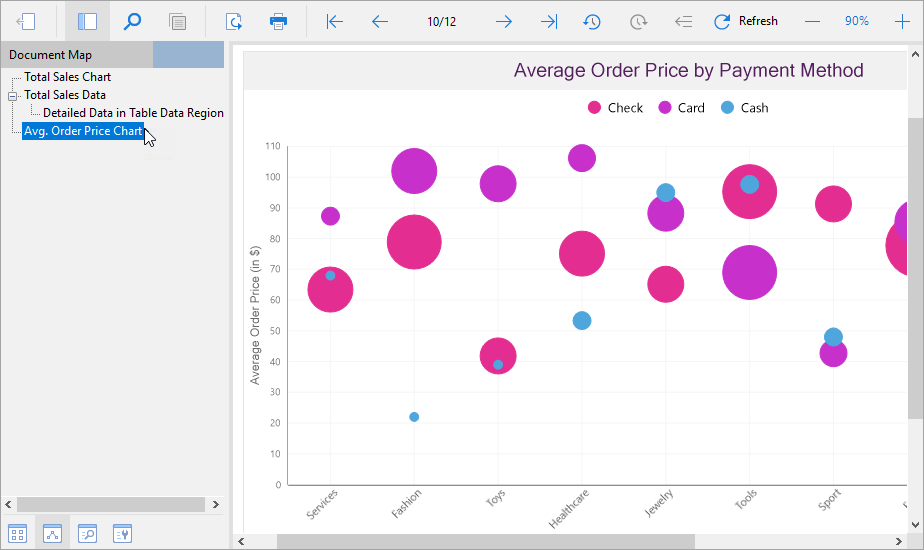This screenshot has width=924, height=550.
Task: Open the search magnifier tool
Action: coord(132,22)
